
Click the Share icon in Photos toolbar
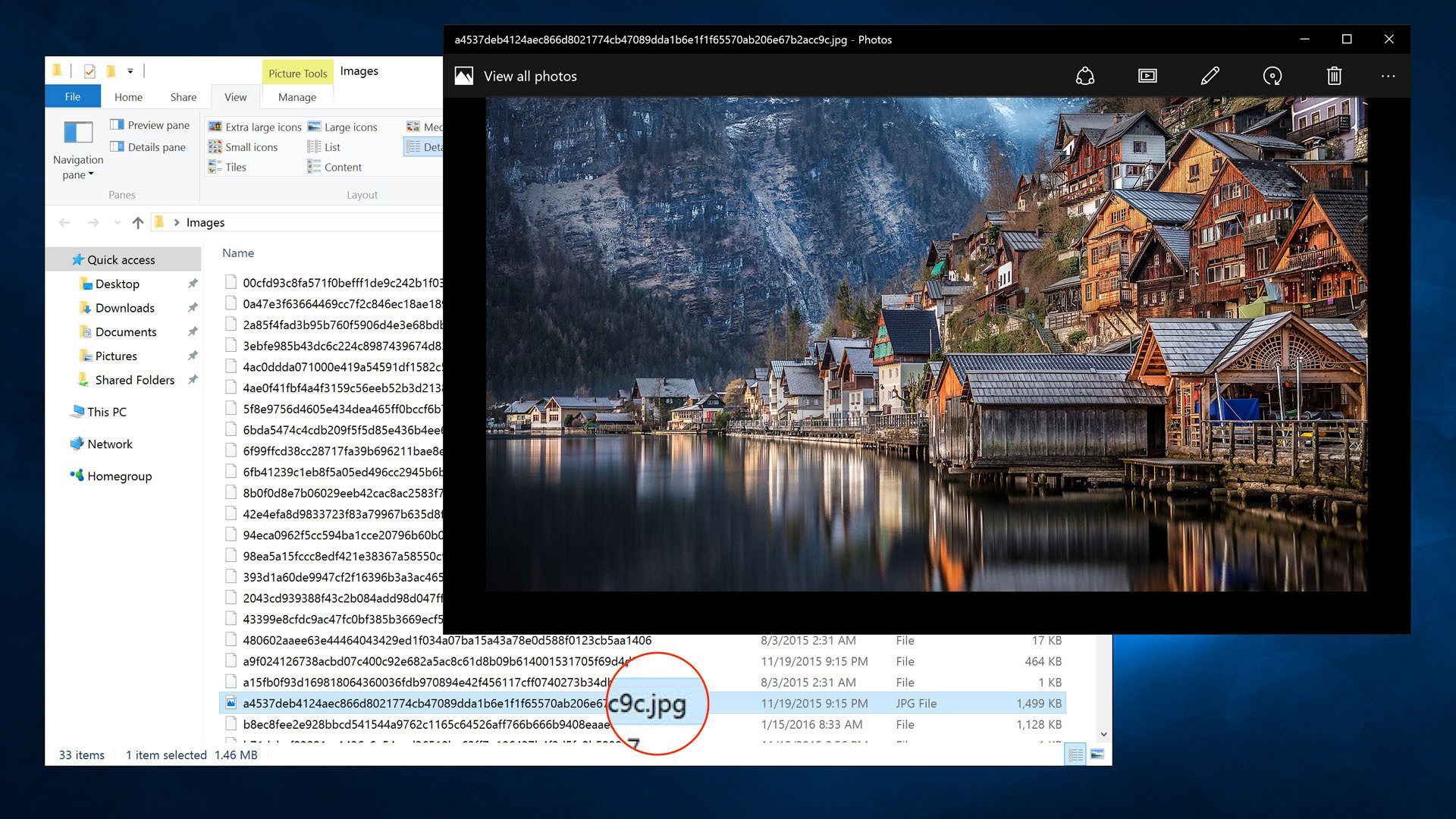1084,76
